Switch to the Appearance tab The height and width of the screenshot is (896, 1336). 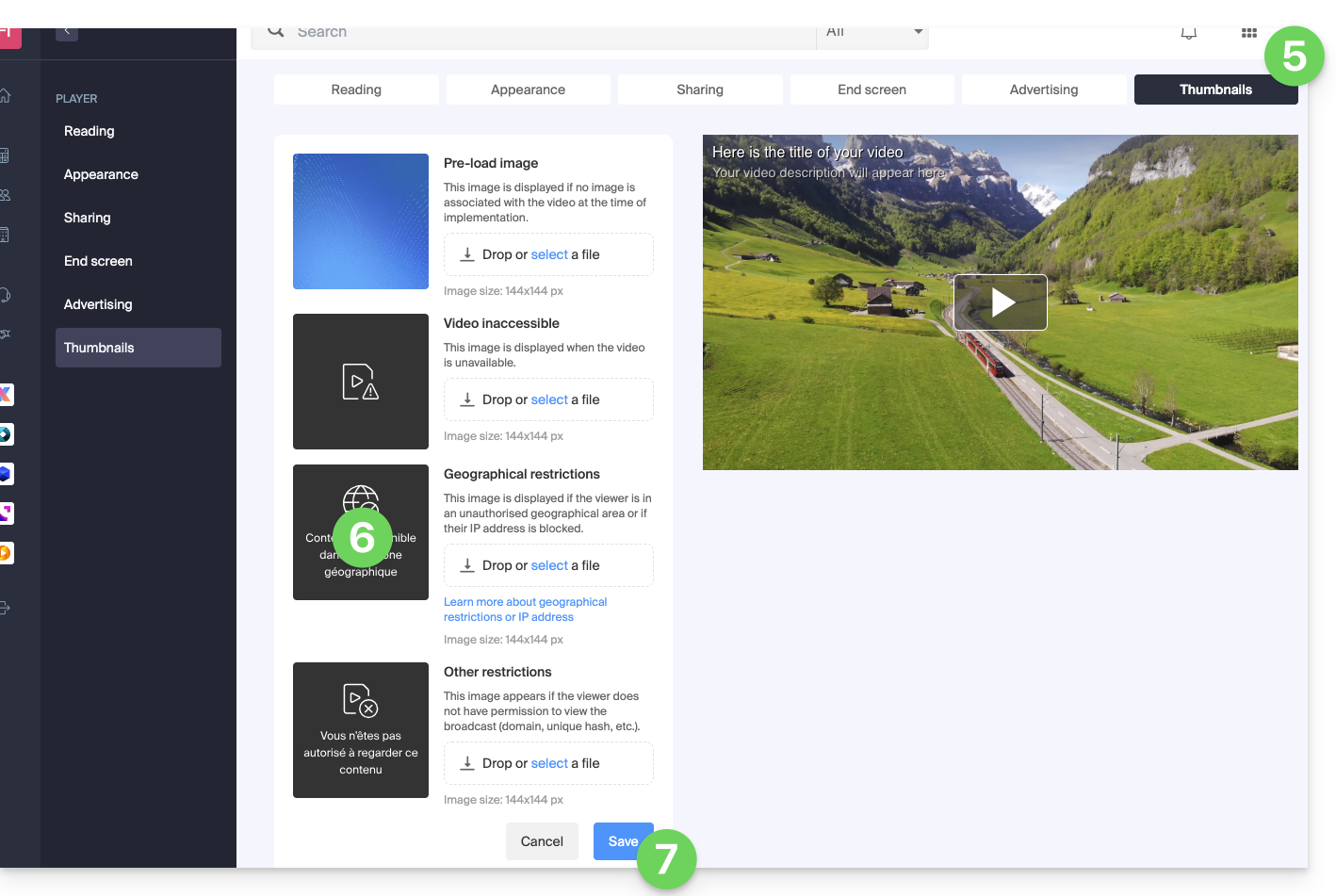pyautogui.click(x=528, y=90)
